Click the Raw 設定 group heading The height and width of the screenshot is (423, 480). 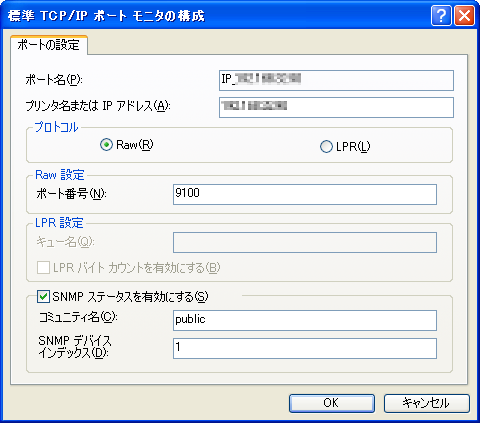60,175
